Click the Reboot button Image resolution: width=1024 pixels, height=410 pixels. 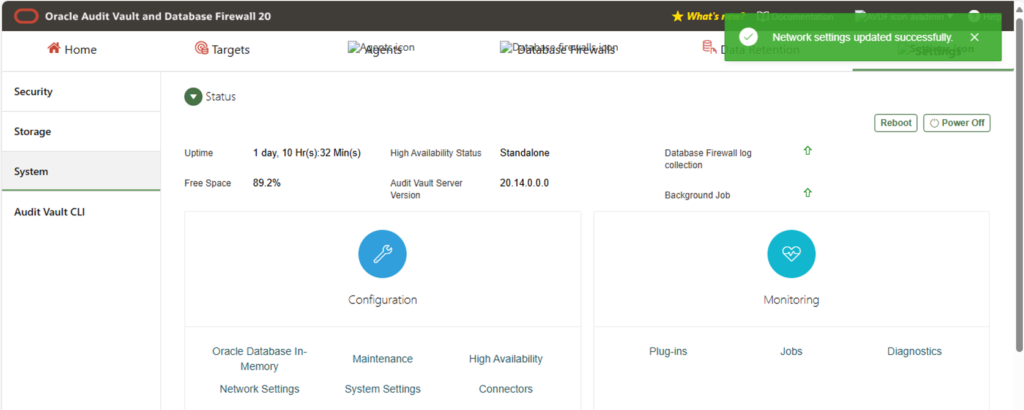click(896, 123)
